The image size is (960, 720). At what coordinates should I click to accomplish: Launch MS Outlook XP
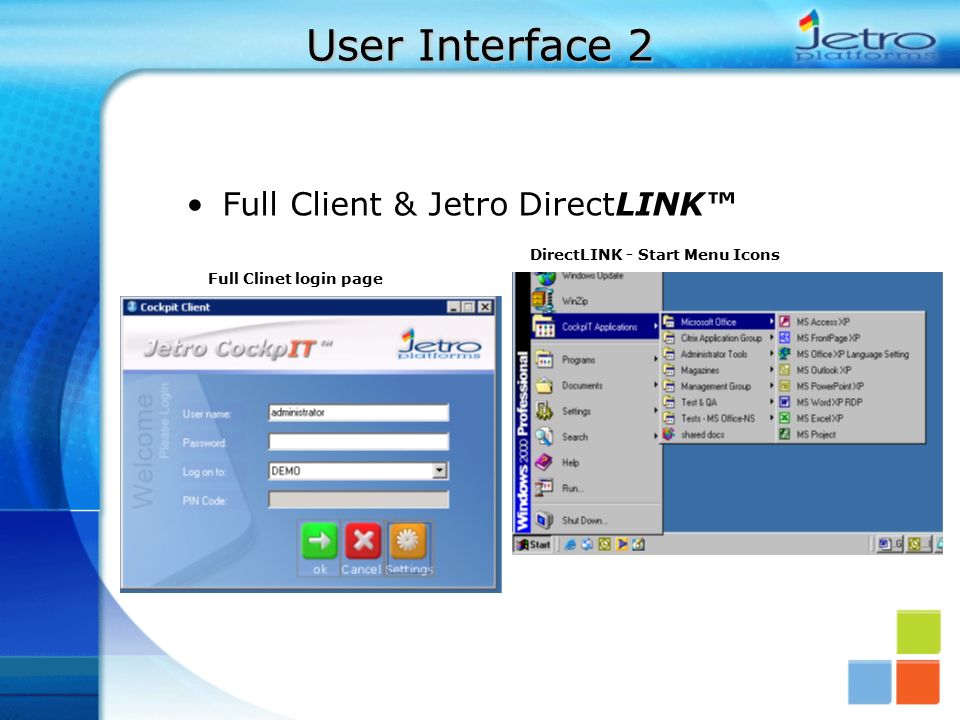pos(850,370)
